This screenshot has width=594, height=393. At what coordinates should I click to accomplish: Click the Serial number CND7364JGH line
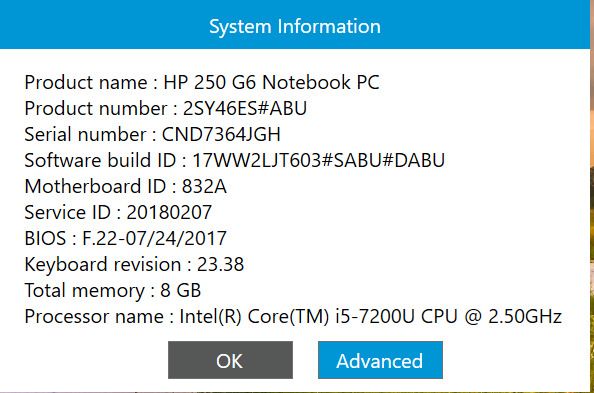click(152, 135)
